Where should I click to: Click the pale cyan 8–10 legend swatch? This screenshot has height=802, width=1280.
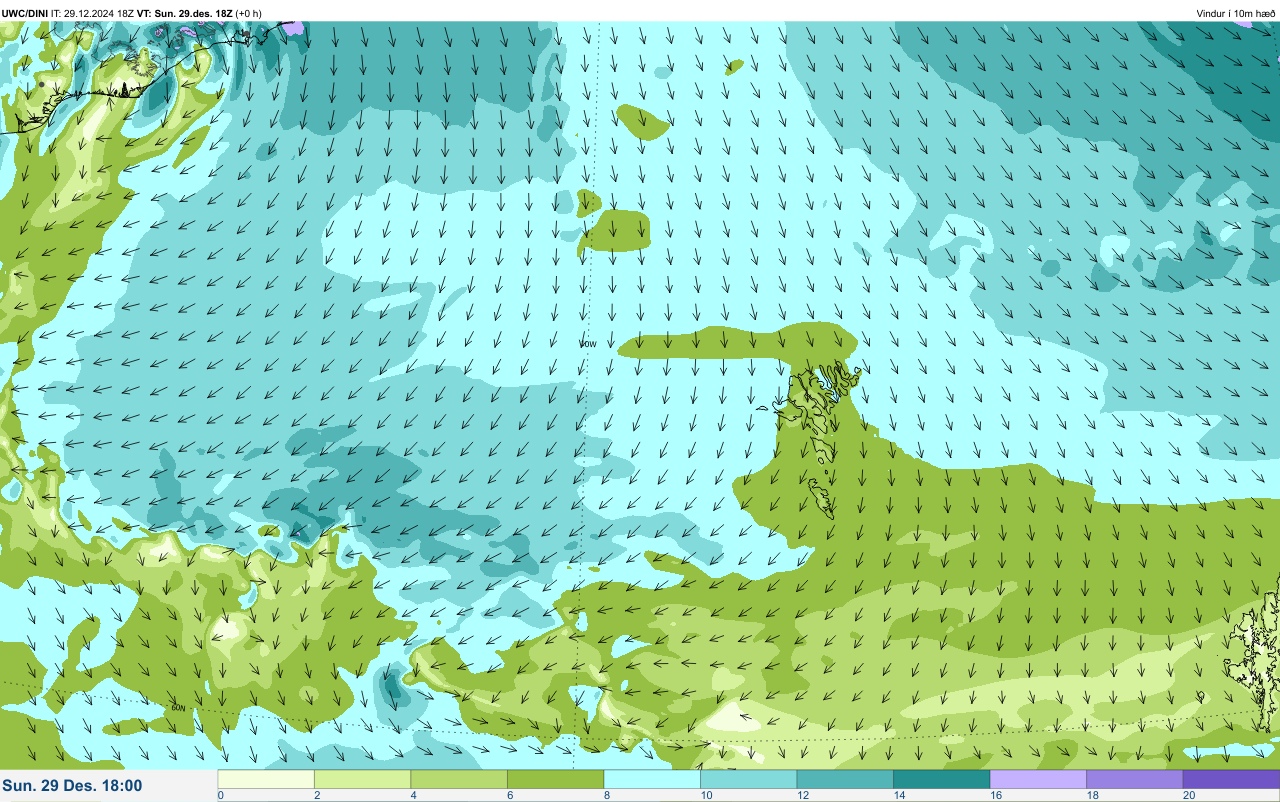click(652, 779)
